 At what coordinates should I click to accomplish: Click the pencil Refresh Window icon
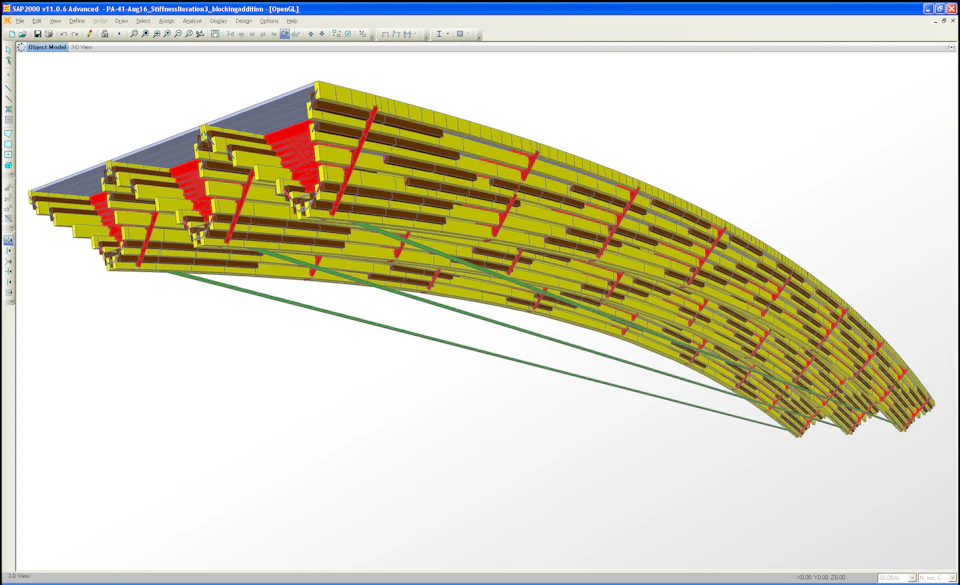click(89, 34)
